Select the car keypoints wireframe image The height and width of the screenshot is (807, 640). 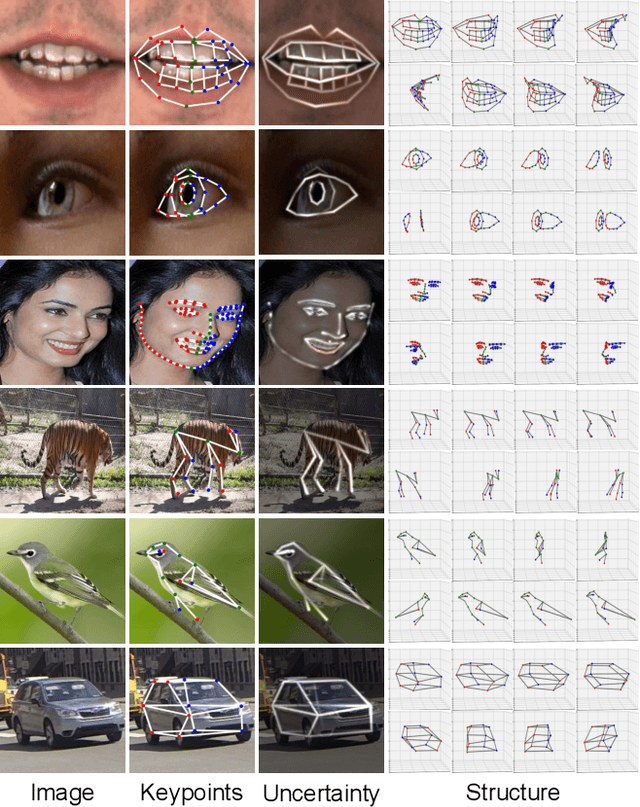192,710
